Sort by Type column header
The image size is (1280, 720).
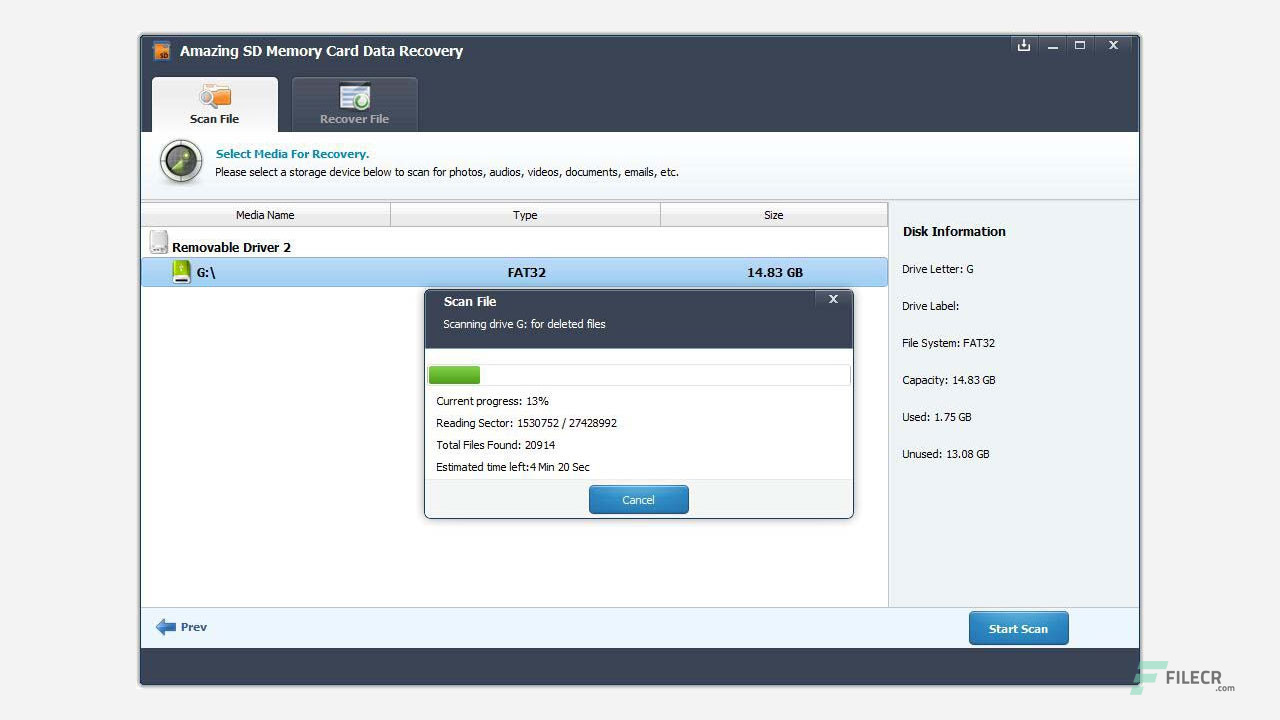click(x=525, y=215)
